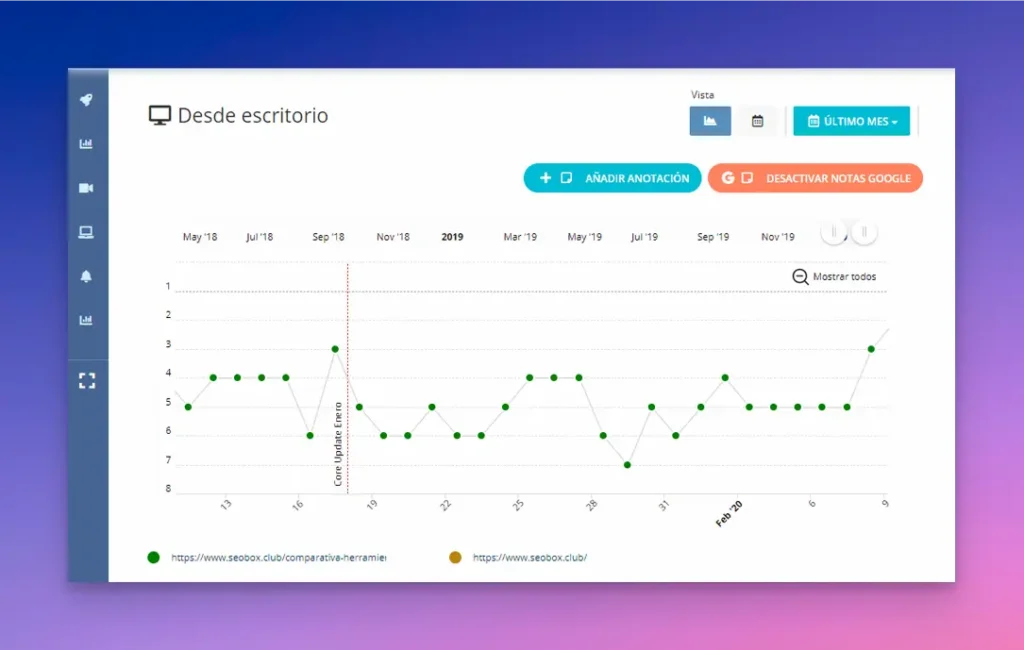The width and height of the screenshot is (1024, 650).
Task: Select the lower analytics chart icon in sidebar
Action: (88, 321)
